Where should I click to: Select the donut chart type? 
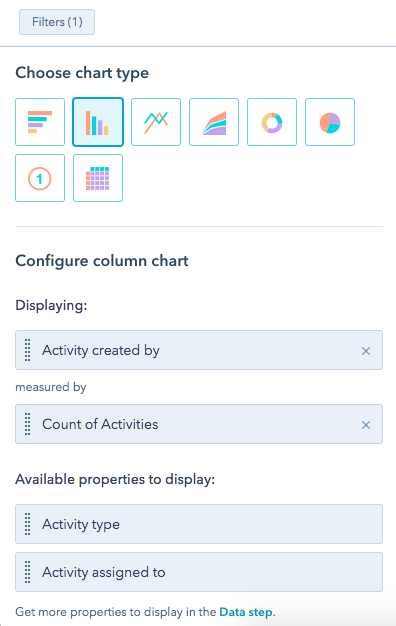pyautogui.click(x=272, y=122)
